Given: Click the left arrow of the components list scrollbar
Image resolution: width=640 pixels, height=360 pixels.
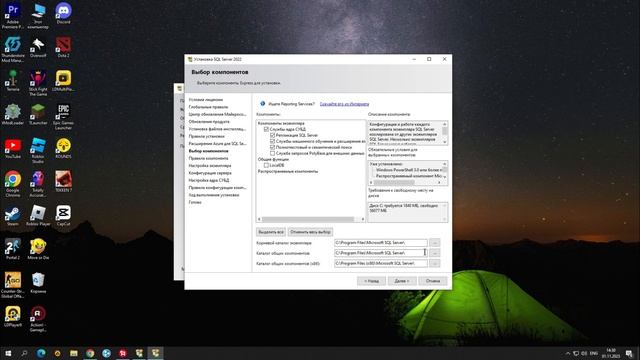Looking at the screenshot, I should (259, 219).
